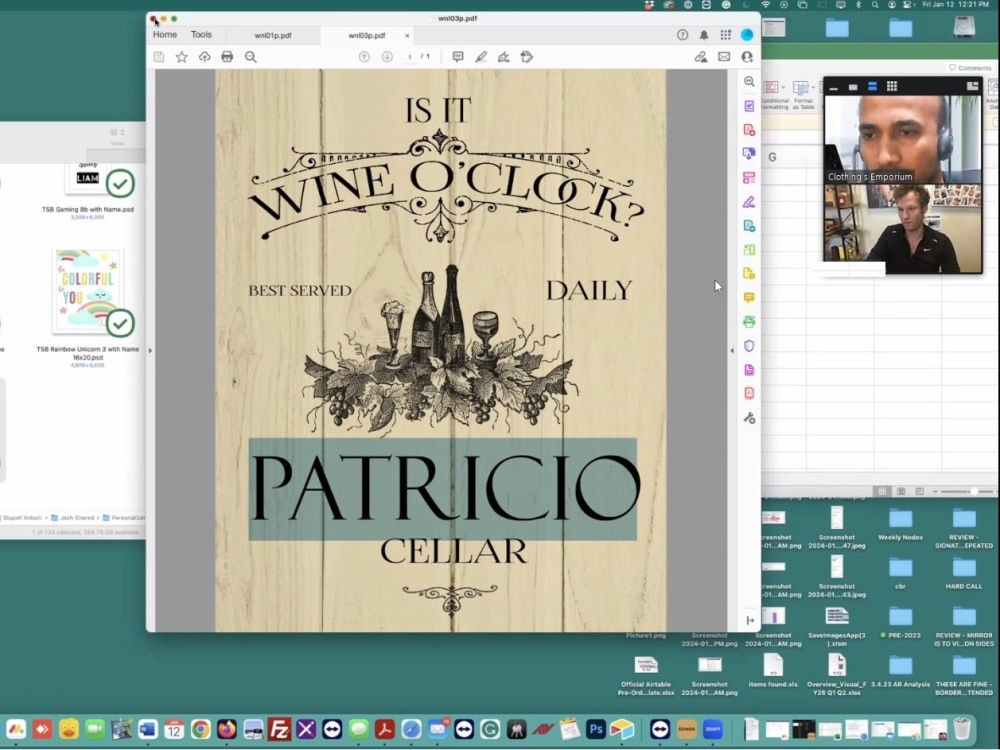This screenshot has height=750, width=1000.
Task: Open the Trash in the Dock
Action: pyautogui.click(x=962, y=728)
